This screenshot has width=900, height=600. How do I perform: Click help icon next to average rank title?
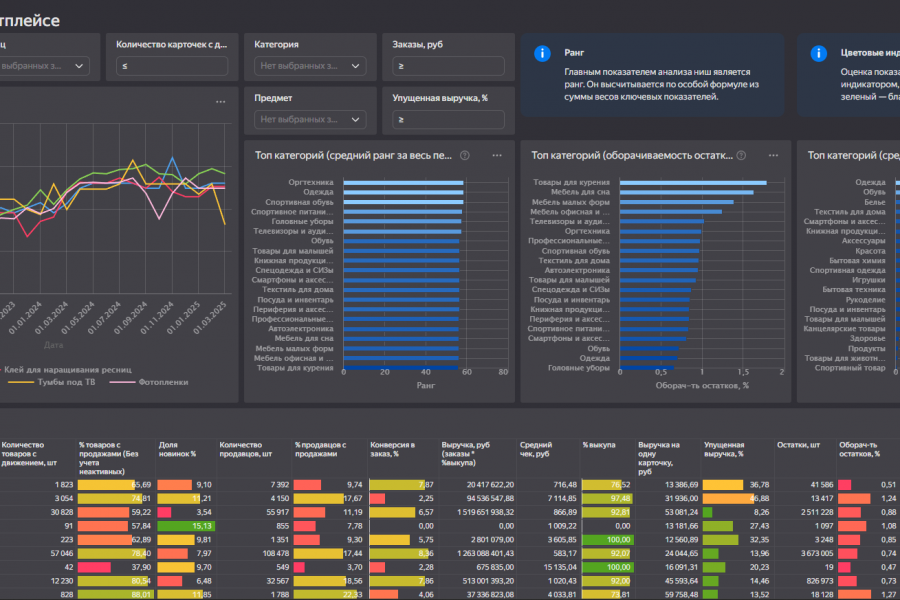pyautogui.click(x=465, y=156)
